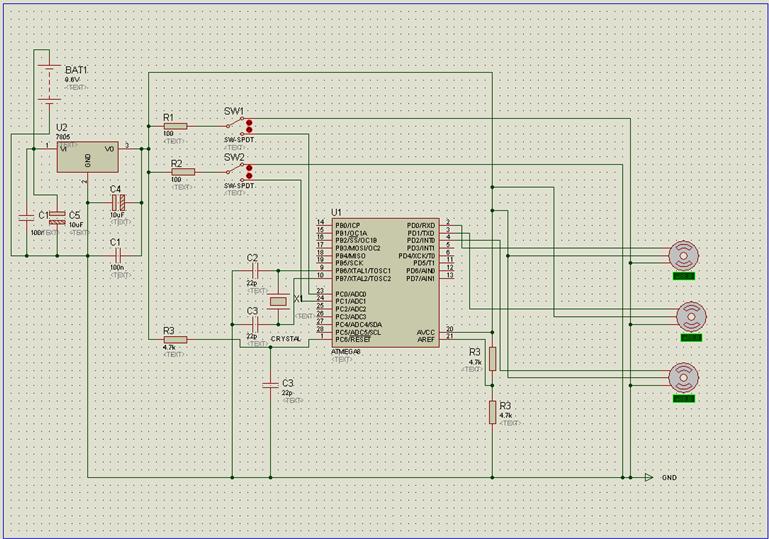Click the green indicator under the bottom servo
Image resolution: width=769 pixels, height=539 pixels.
[684, 399]
